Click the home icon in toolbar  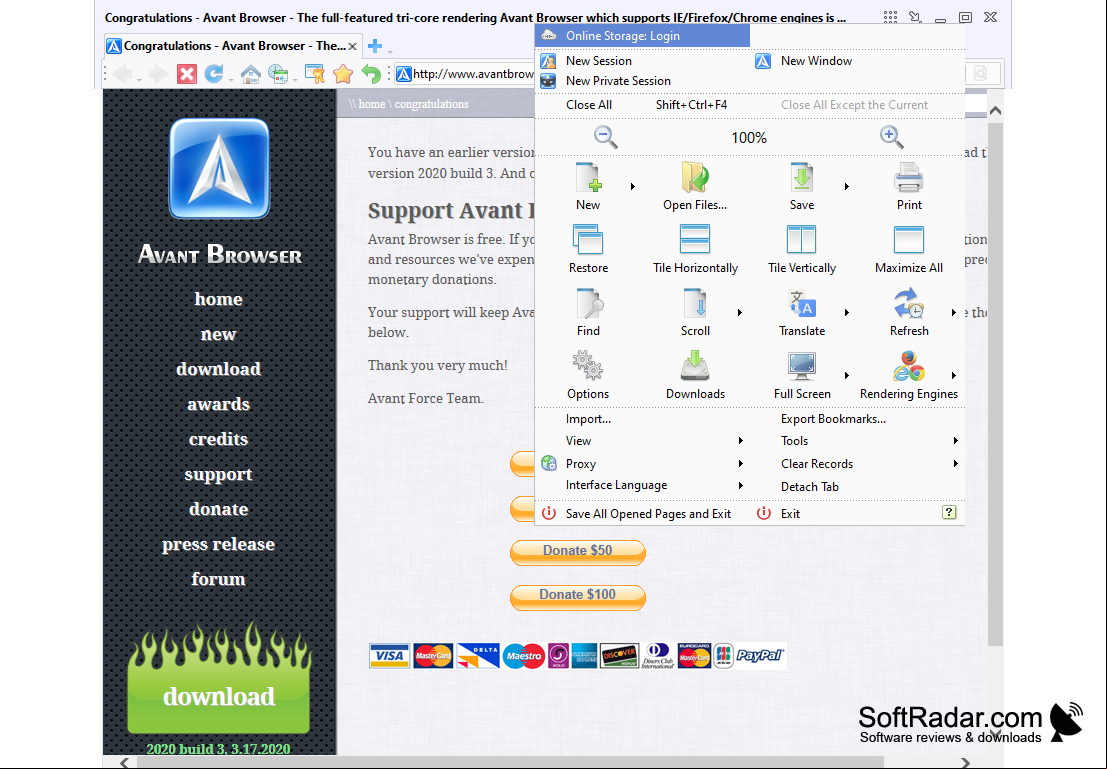[x=251, y=73]
